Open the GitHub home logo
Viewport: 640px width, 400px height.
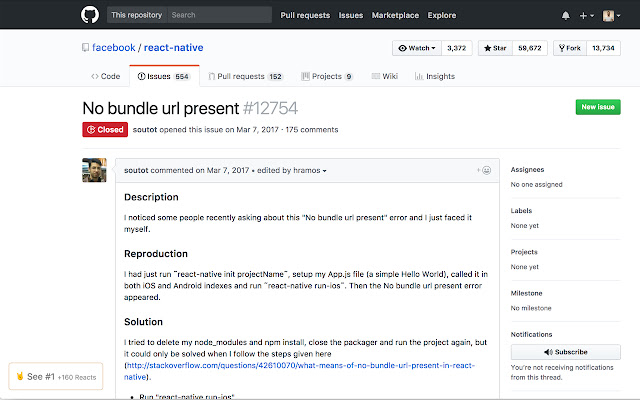pyautogui.click(x=90, y=15)
